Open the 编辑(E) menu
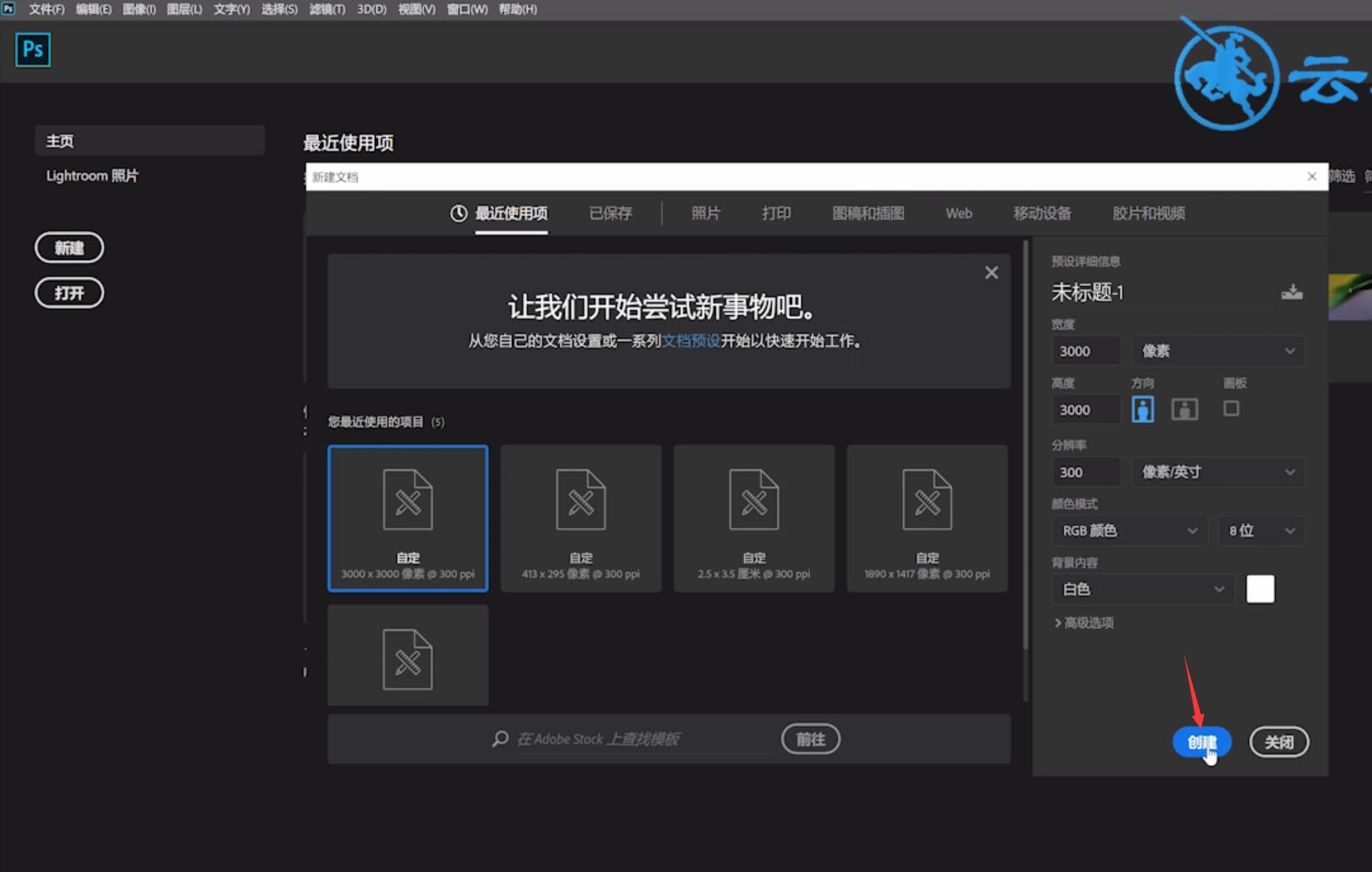The image size is (1372, 872). pyautogui.click(x=94, y=9)
